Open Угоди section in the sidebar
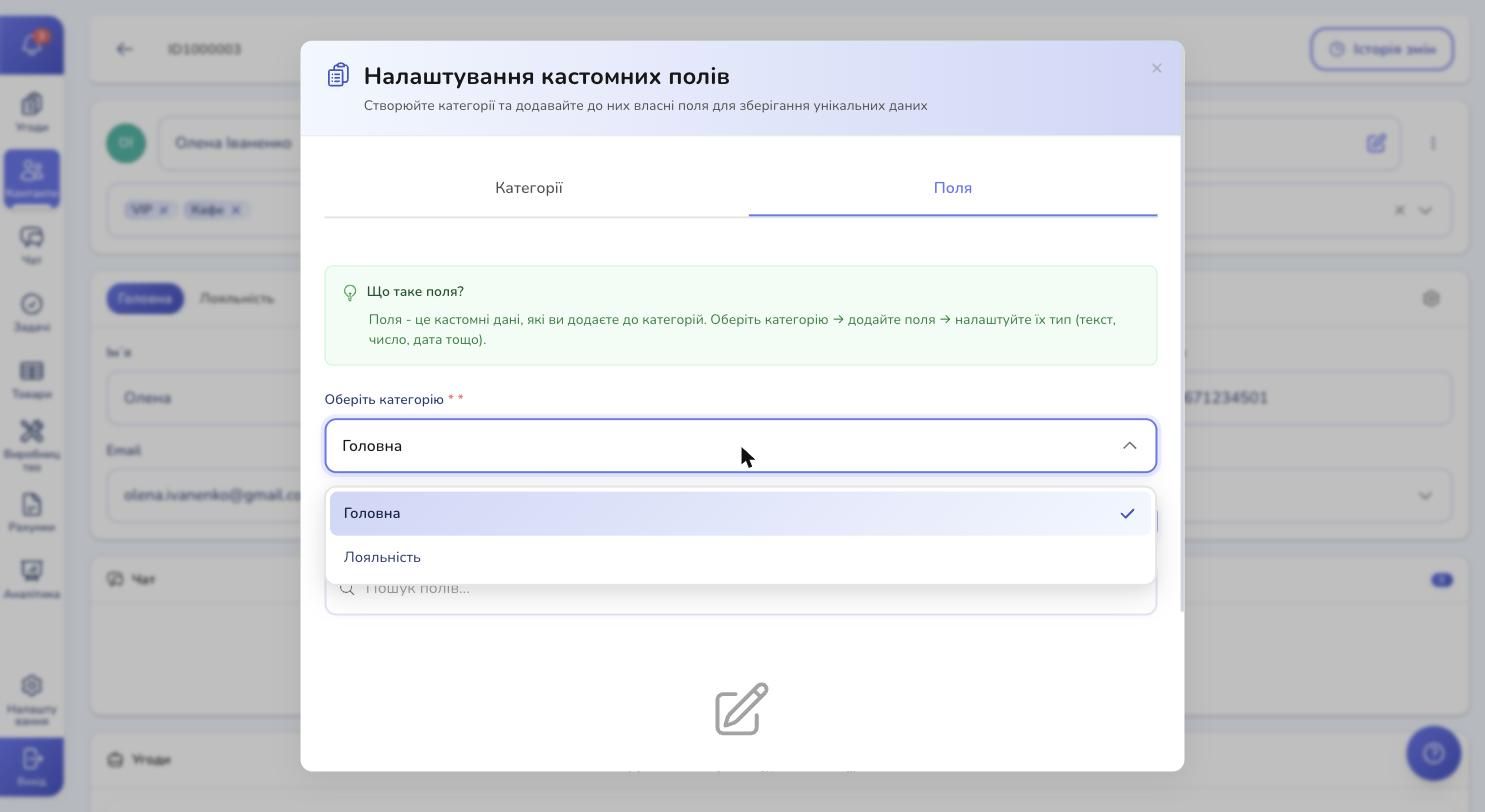This screenshot has height=812, width=1485. 31,112
